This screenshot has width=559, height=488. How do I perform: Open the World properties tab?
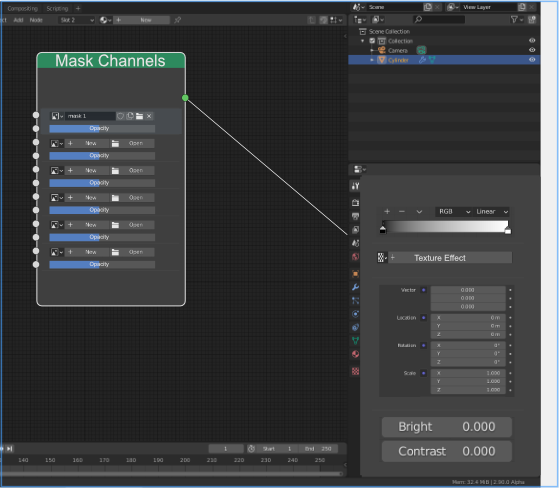355,257
